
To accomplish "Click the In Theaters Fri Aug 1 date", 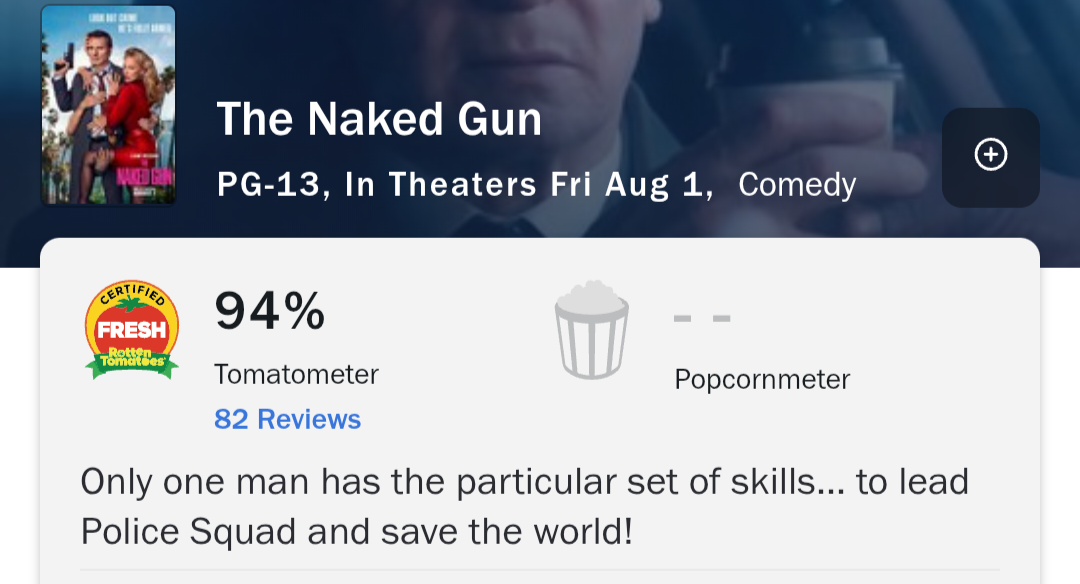I will [x=528, y=185].
